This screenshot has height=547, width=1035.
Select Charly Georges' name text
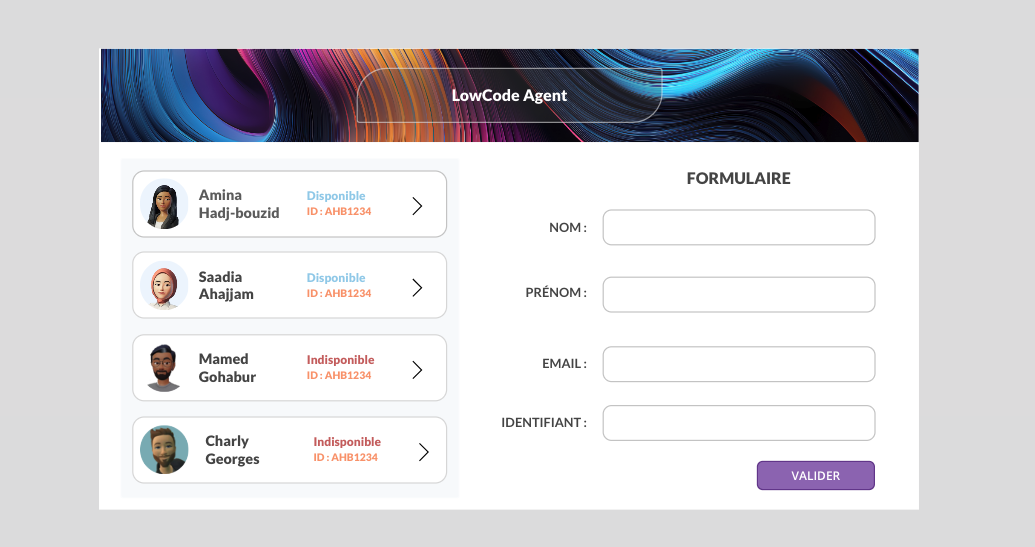point(232,450)
